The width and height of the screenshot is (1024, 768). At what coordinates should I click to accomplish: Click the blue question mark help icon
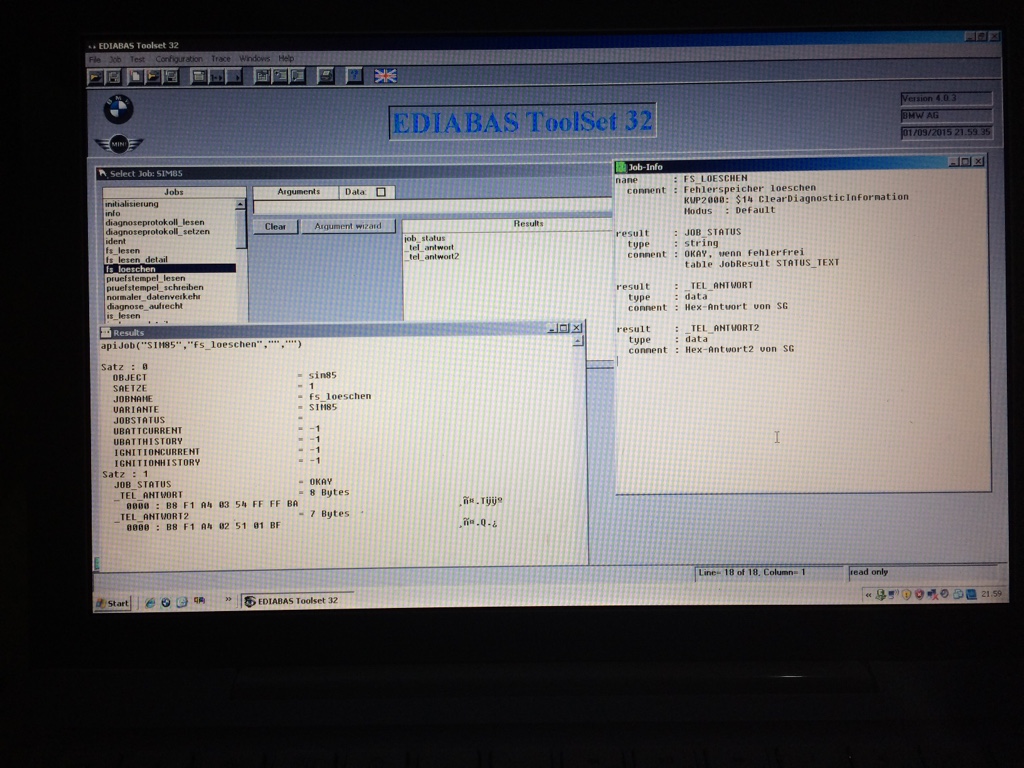coord(354,76)
